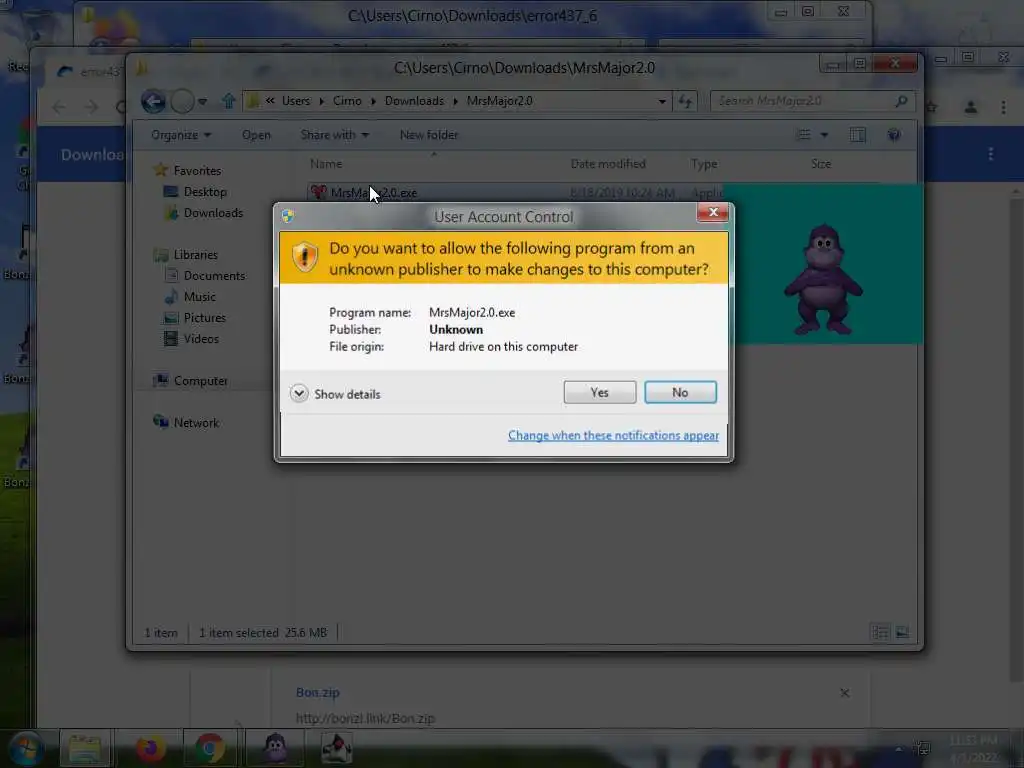Switch to large icons view in status bar
Screen dimensions: 1024x768
tap(902, 632)
